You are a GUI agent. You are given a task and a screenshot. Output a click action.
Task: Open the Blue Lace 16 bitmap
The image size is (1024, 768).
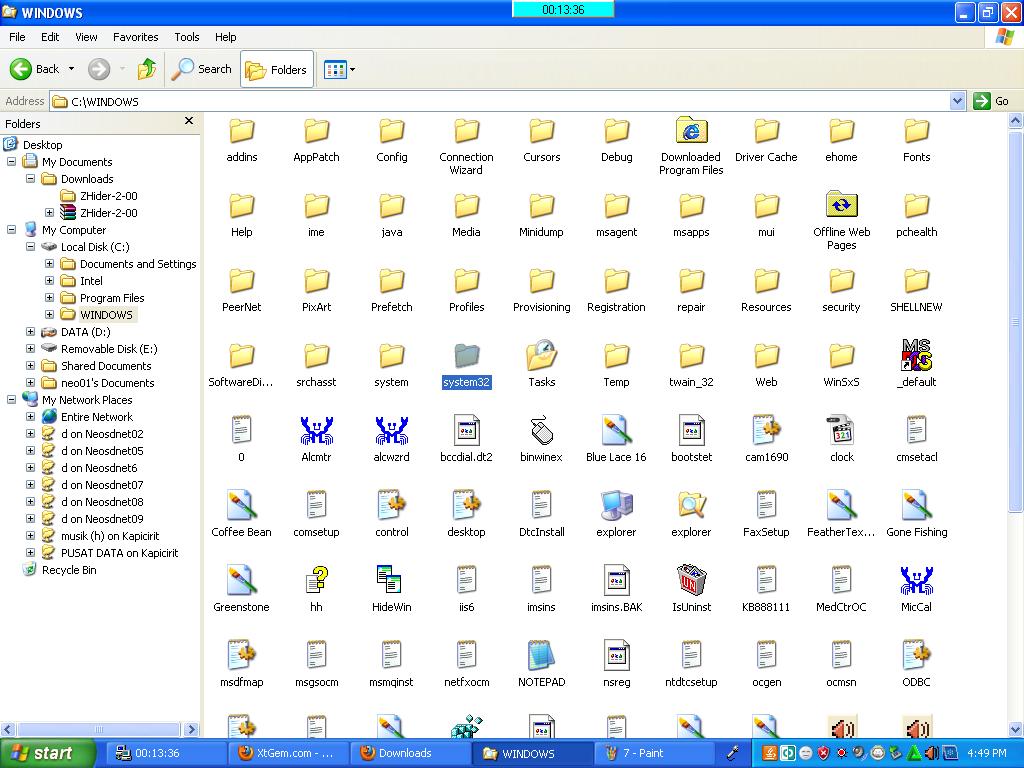tap(616, 431)
